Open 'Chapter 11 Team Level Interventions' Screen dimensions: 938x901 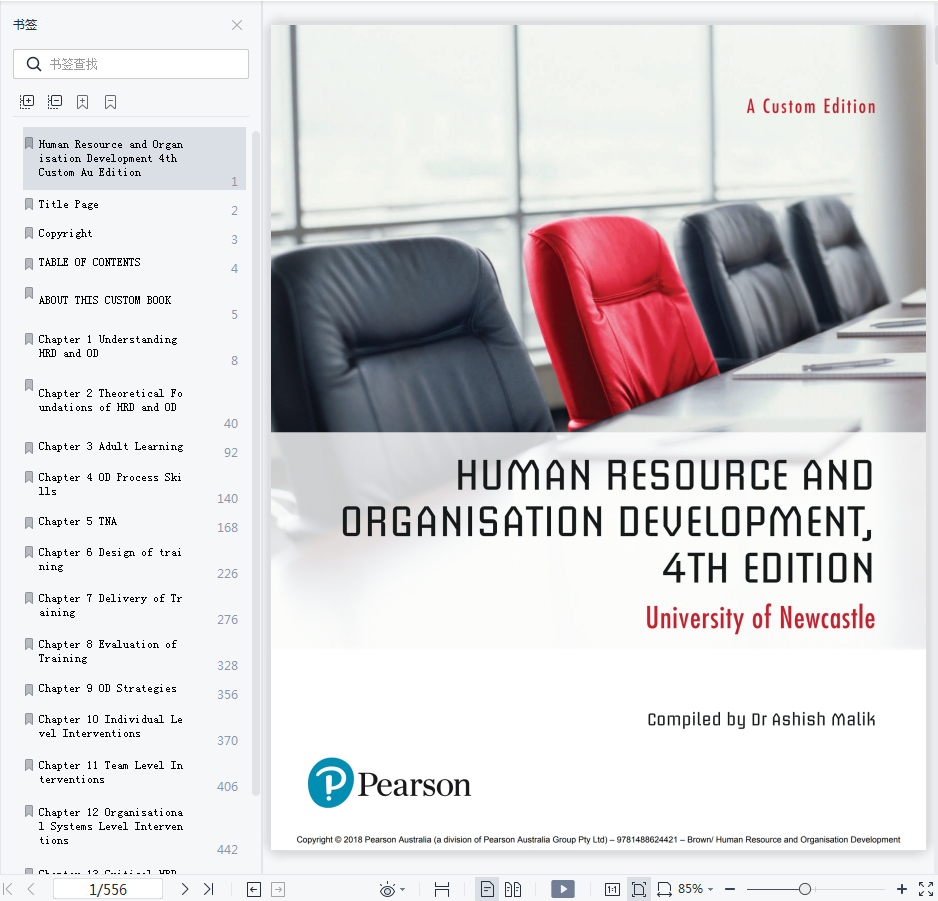[134, 772]
